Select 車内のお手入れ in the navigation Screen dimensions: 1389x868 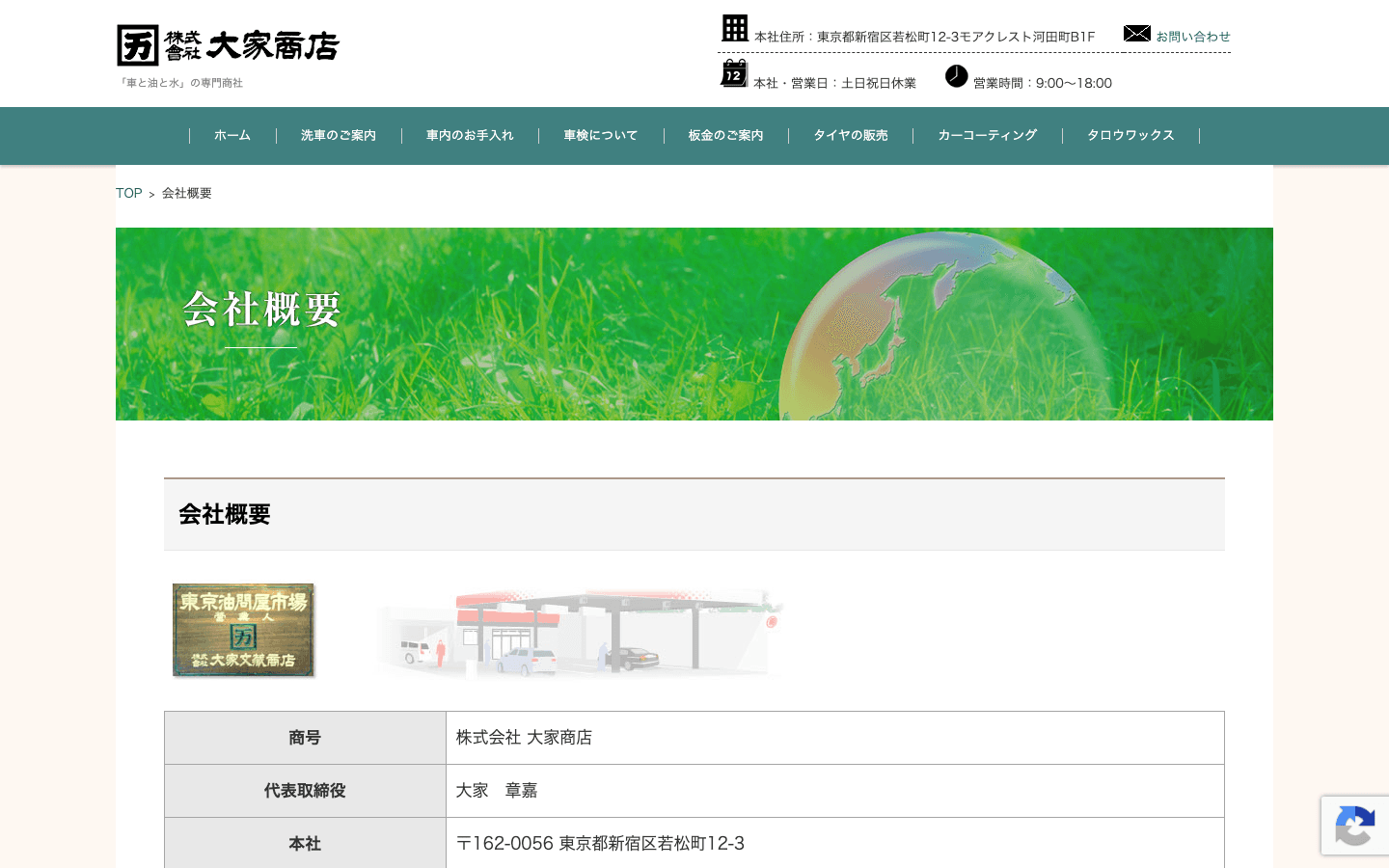coord(470,136)
